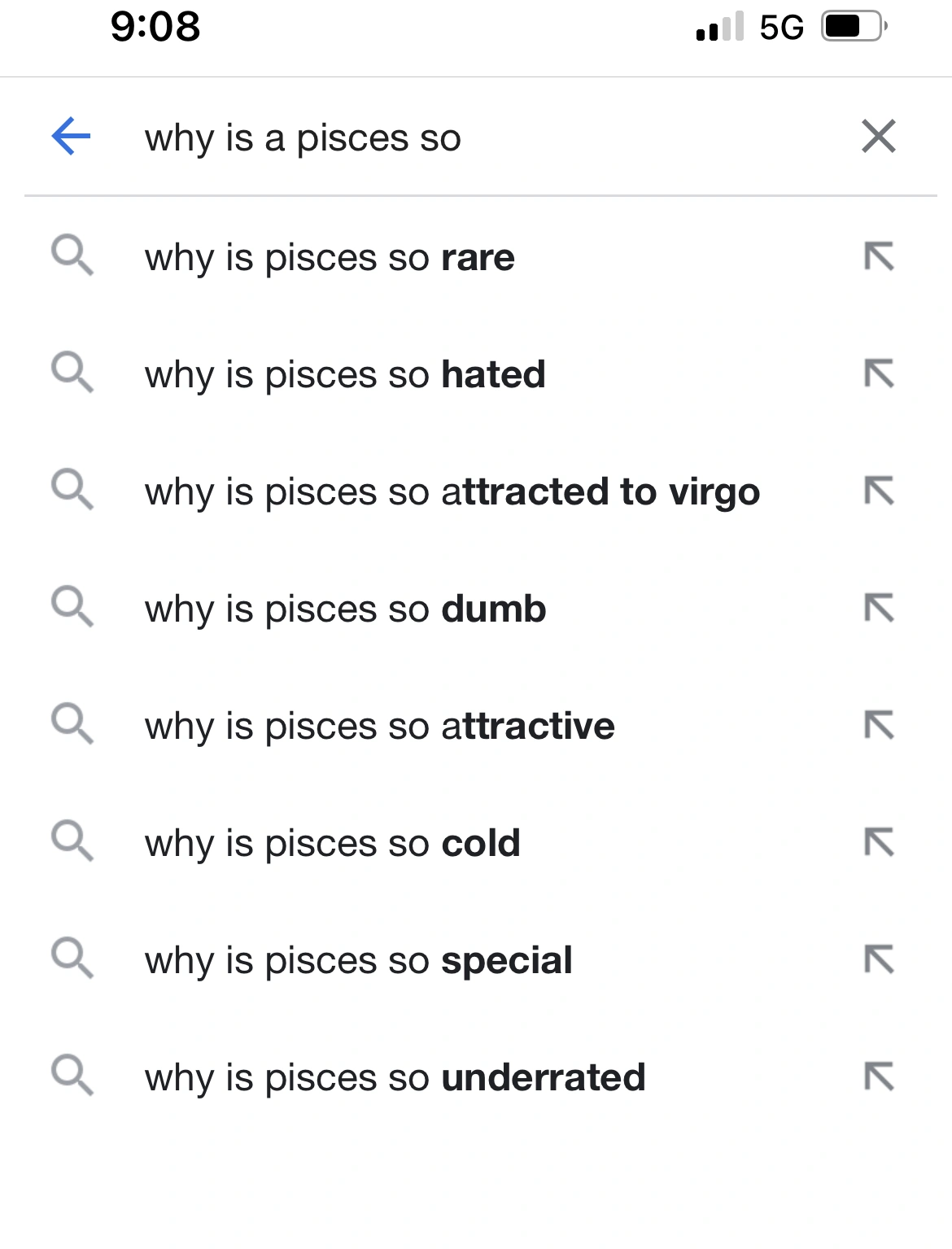The height and width of the screenshot is (1249, 952).
Task: Clear the search text with X
Action: coord(878,136)
